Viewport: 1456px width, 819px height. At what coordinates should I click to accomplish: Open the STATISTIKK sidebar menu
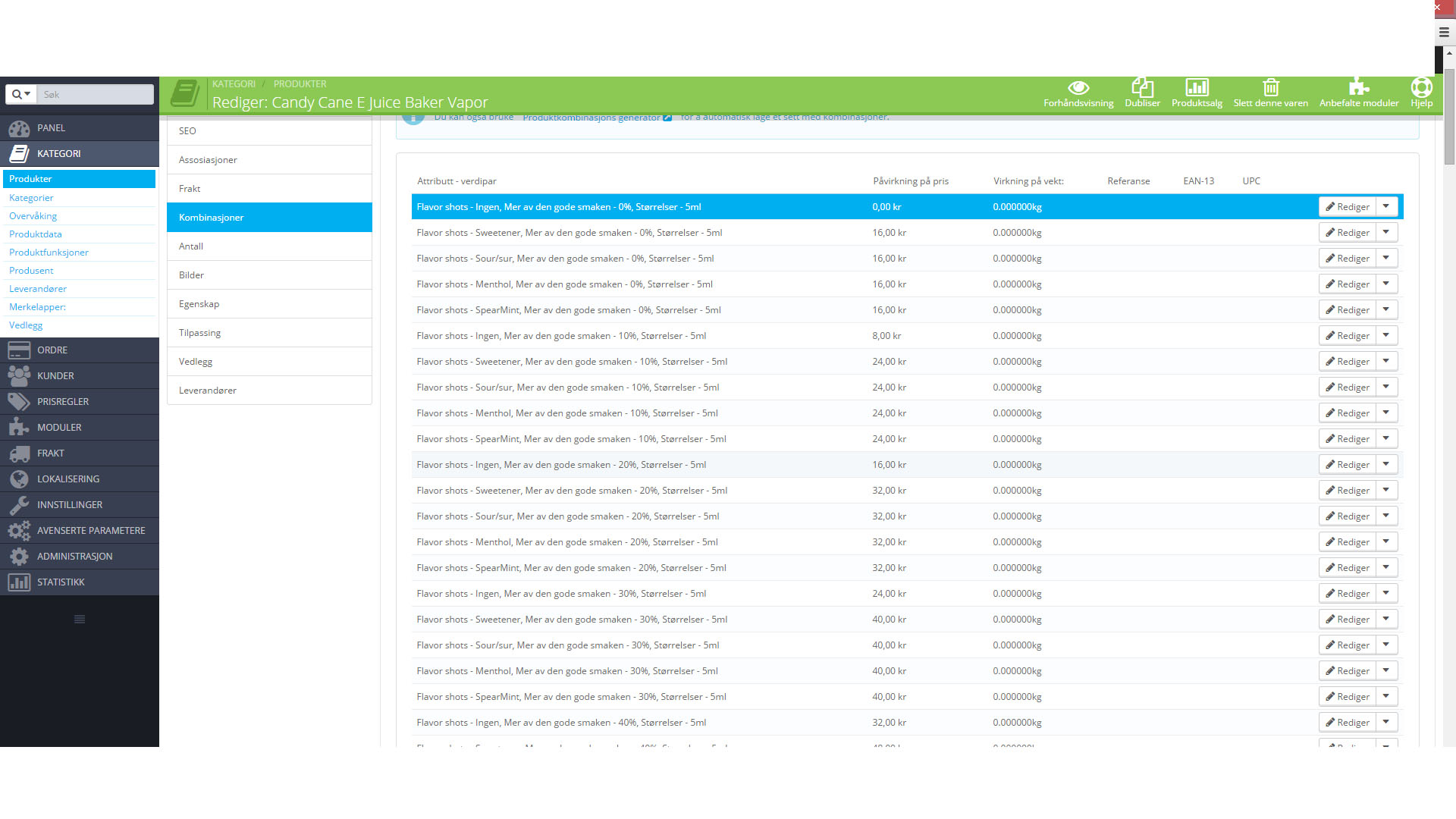click(x=61, y=582)
